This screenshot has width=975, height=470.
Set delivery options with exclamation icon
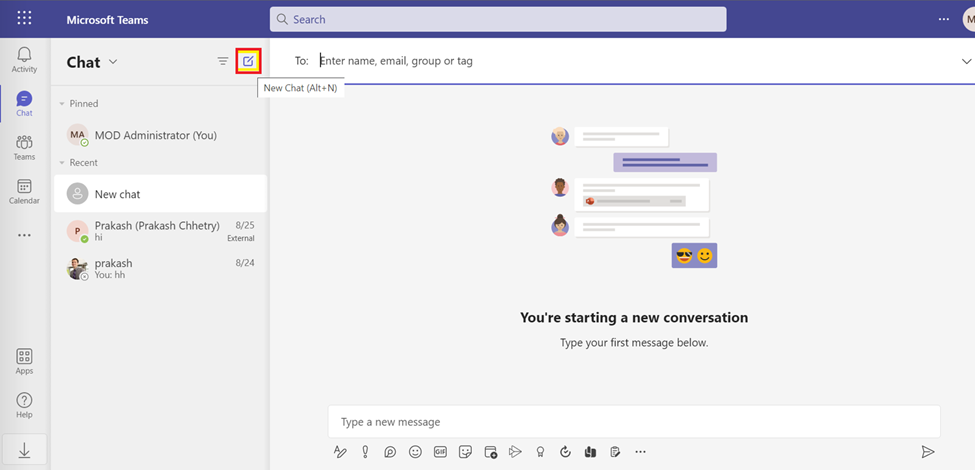tap(366, 451)
